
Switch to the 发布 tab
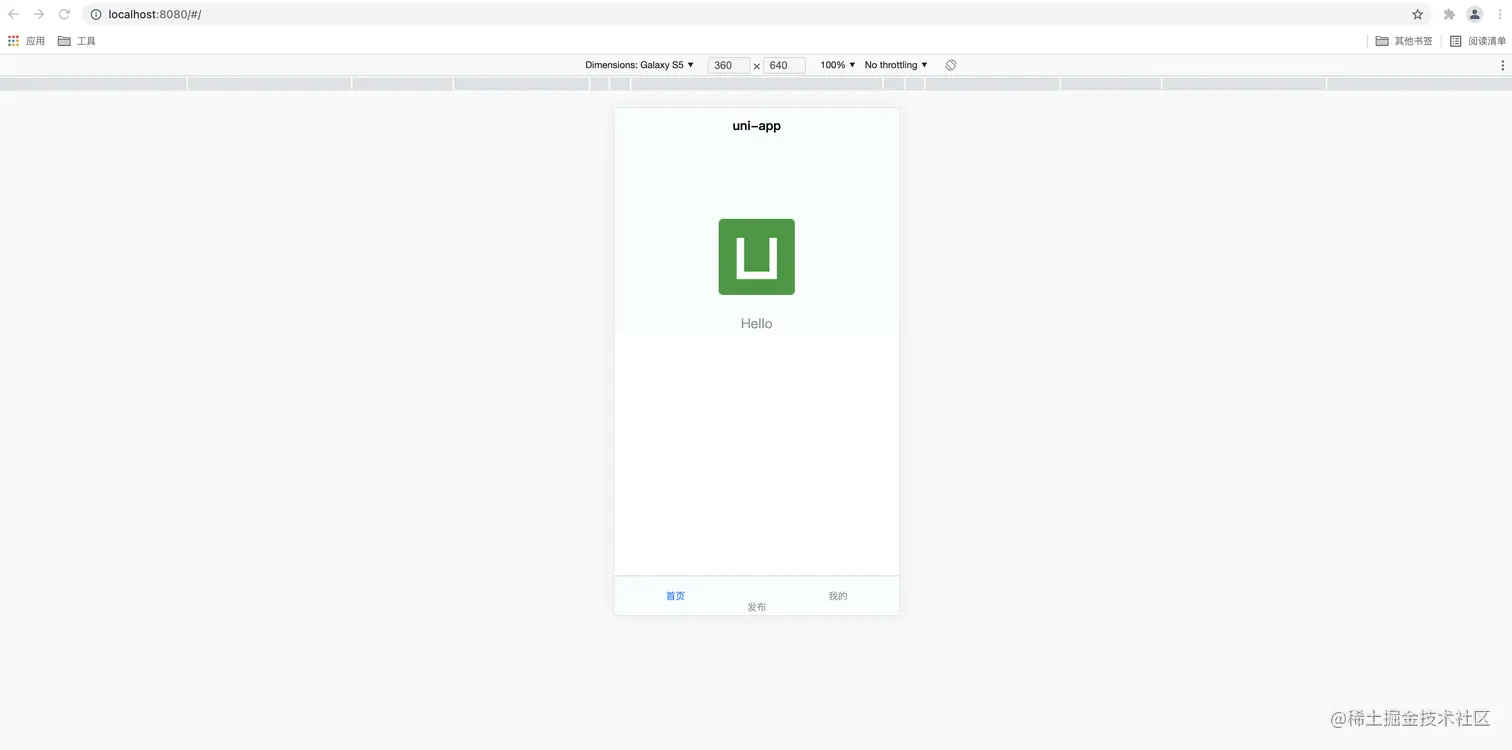[x=757, y=607]
